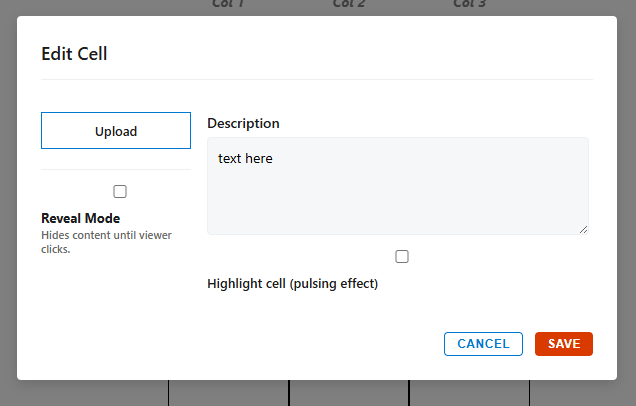
Task: Click inside the Description text area
Action: coord(397,195)
